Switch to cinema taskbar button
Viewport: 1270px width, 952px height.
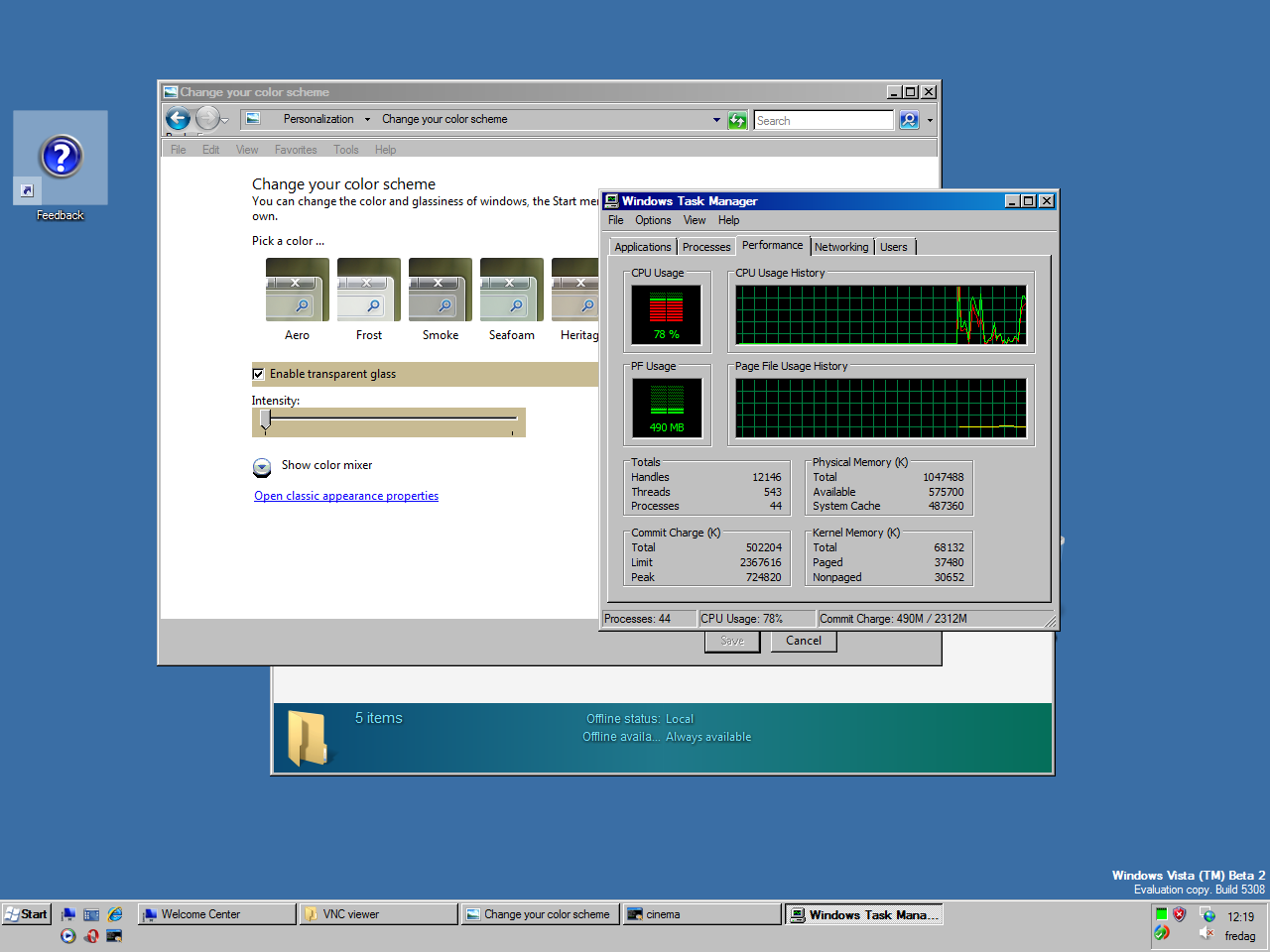(701, 914)
